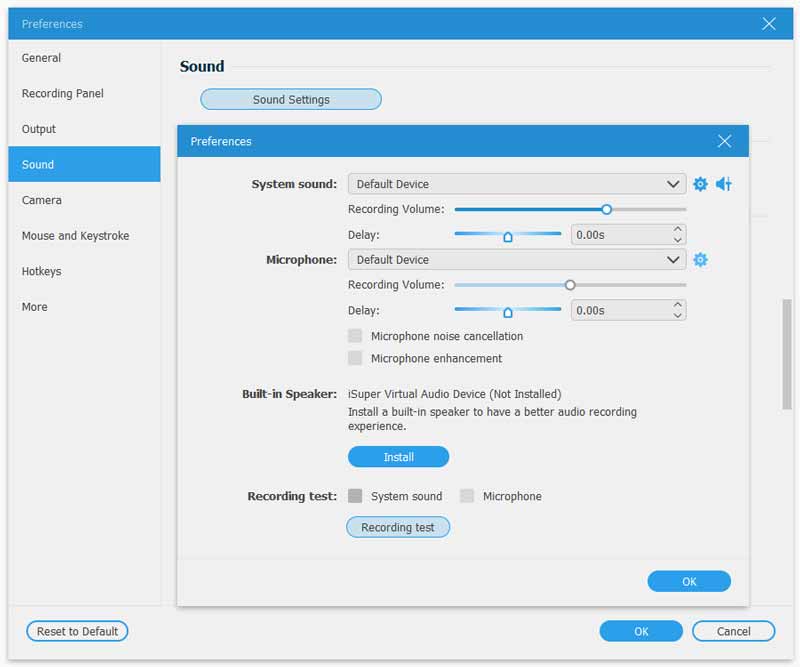
Task: Click the system sound Recording Volume slider handle
Action: click(x=606, y=209)
